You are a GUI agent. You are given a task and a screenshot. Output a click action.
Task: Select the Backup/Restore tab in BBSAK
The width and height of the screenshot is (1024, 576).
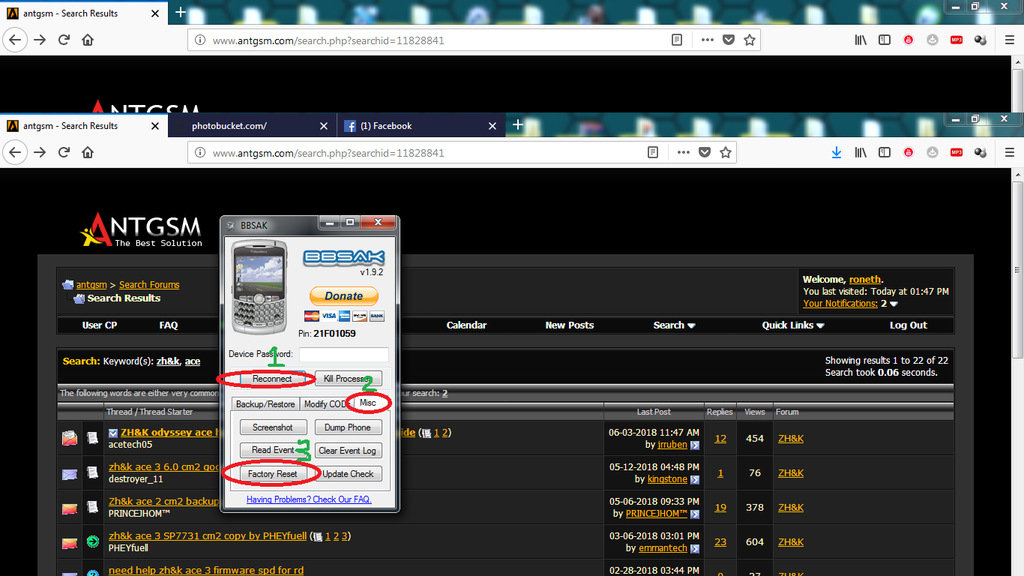tap(265, 404)
